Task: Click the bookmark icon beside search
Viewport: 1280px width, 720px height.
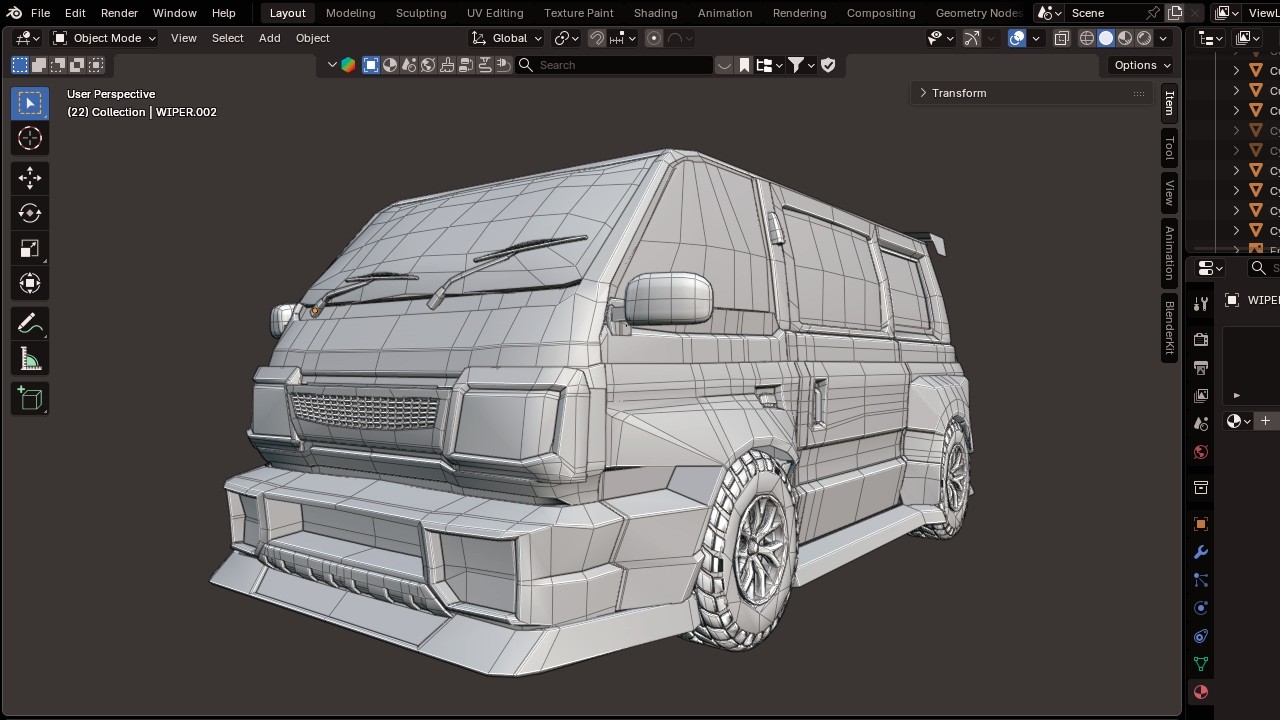Action: click(x=744, y=65)
